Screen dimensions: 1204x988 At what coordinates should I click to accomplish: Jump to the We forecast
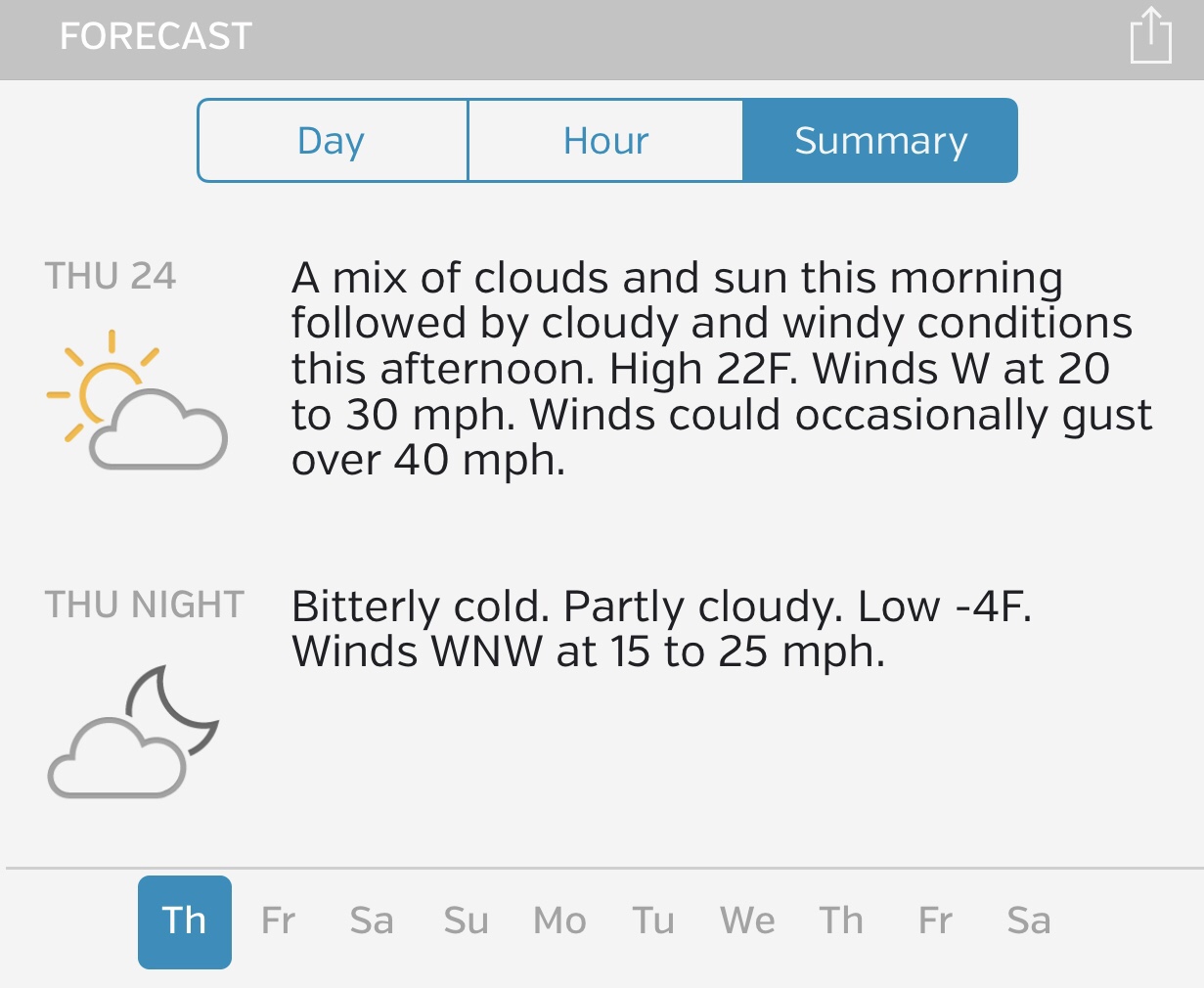(747, 921)
